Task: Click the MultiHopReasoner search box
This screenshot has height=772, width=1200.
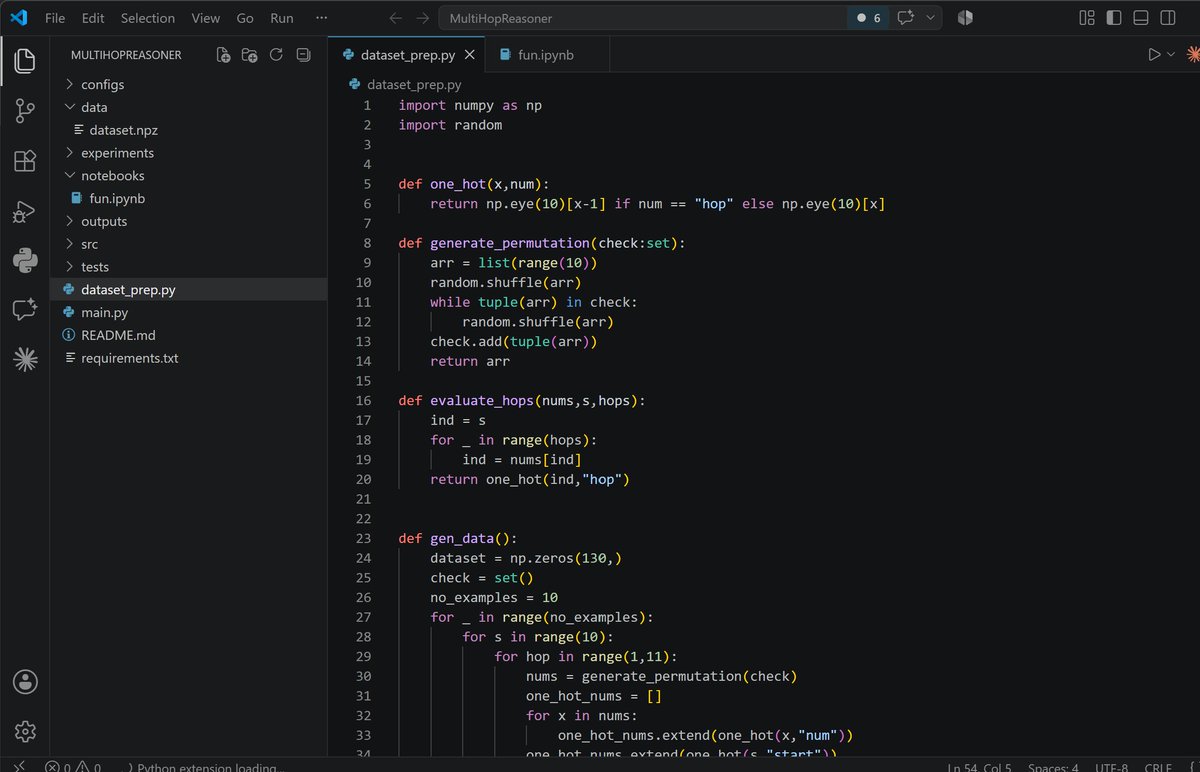Action: tap(645, 18)
